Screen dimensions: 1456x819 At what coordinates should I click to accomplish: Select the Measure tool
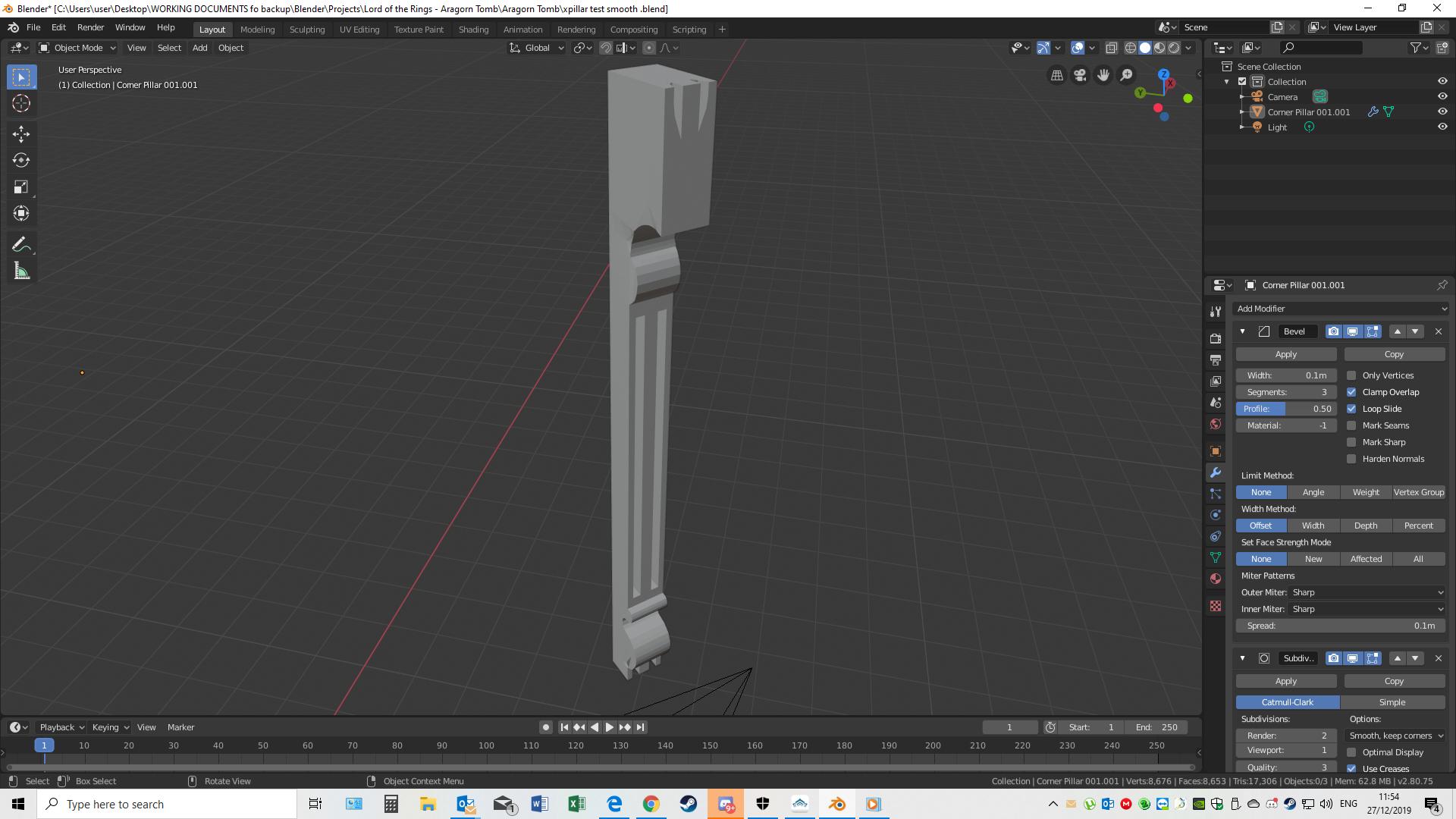tap(21, 271)
